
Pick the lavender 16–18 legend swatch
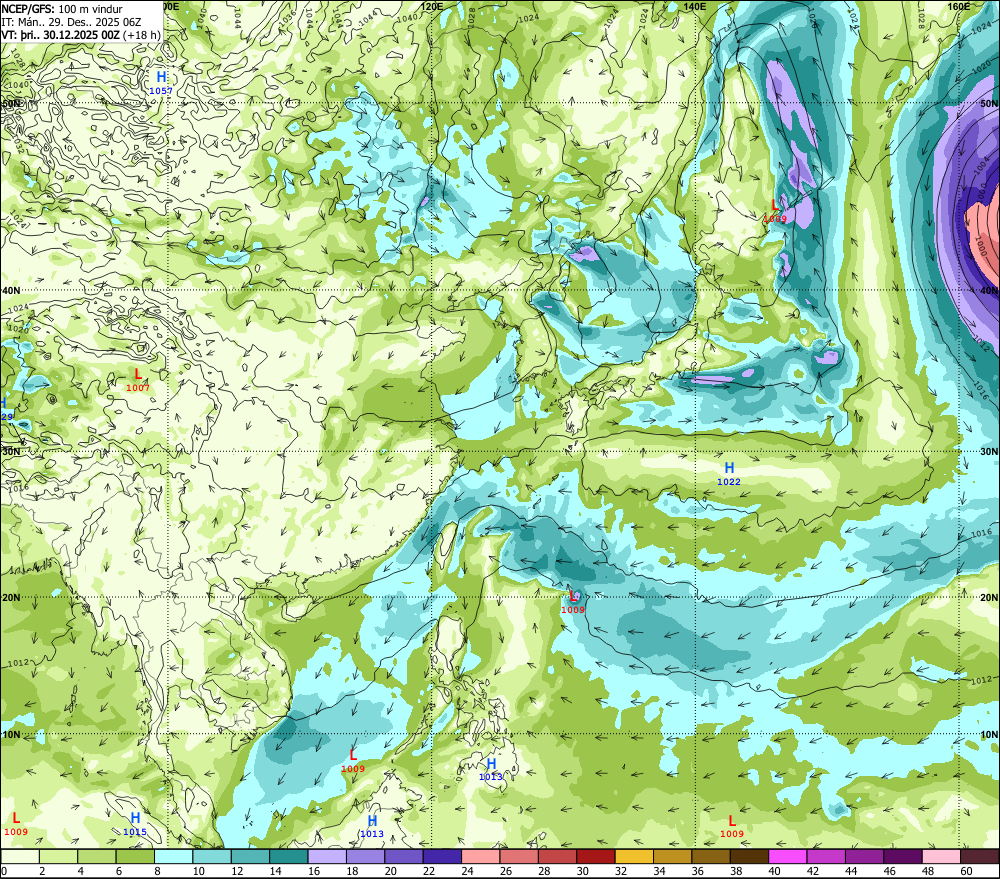pos(327,856)
